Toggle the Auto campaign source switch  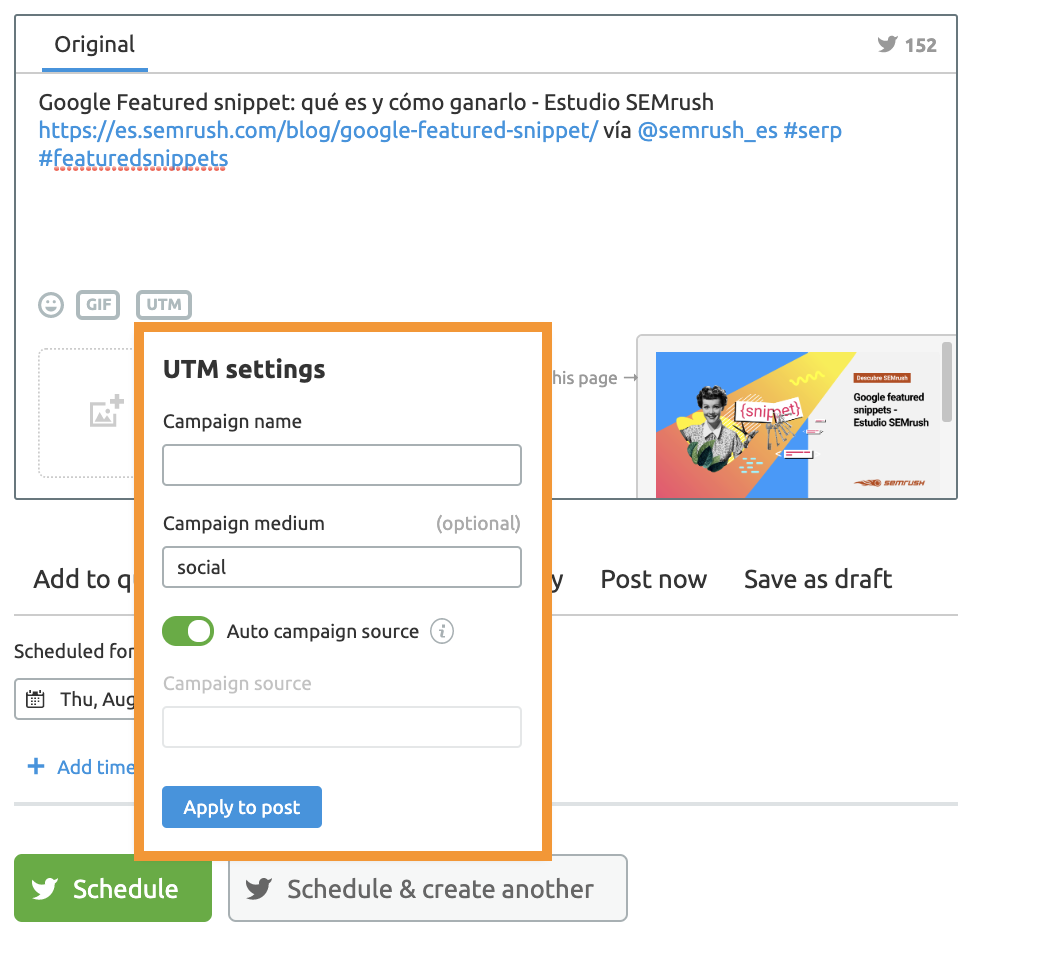[188, 632]
